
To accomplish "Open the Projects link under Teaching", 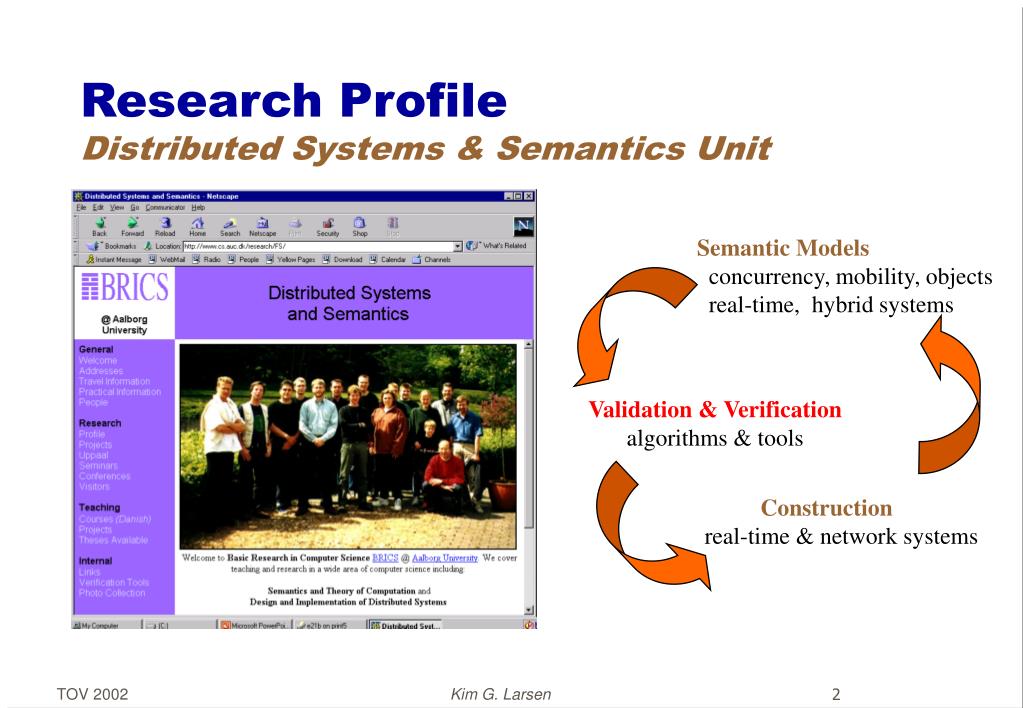I will [95, 529].
